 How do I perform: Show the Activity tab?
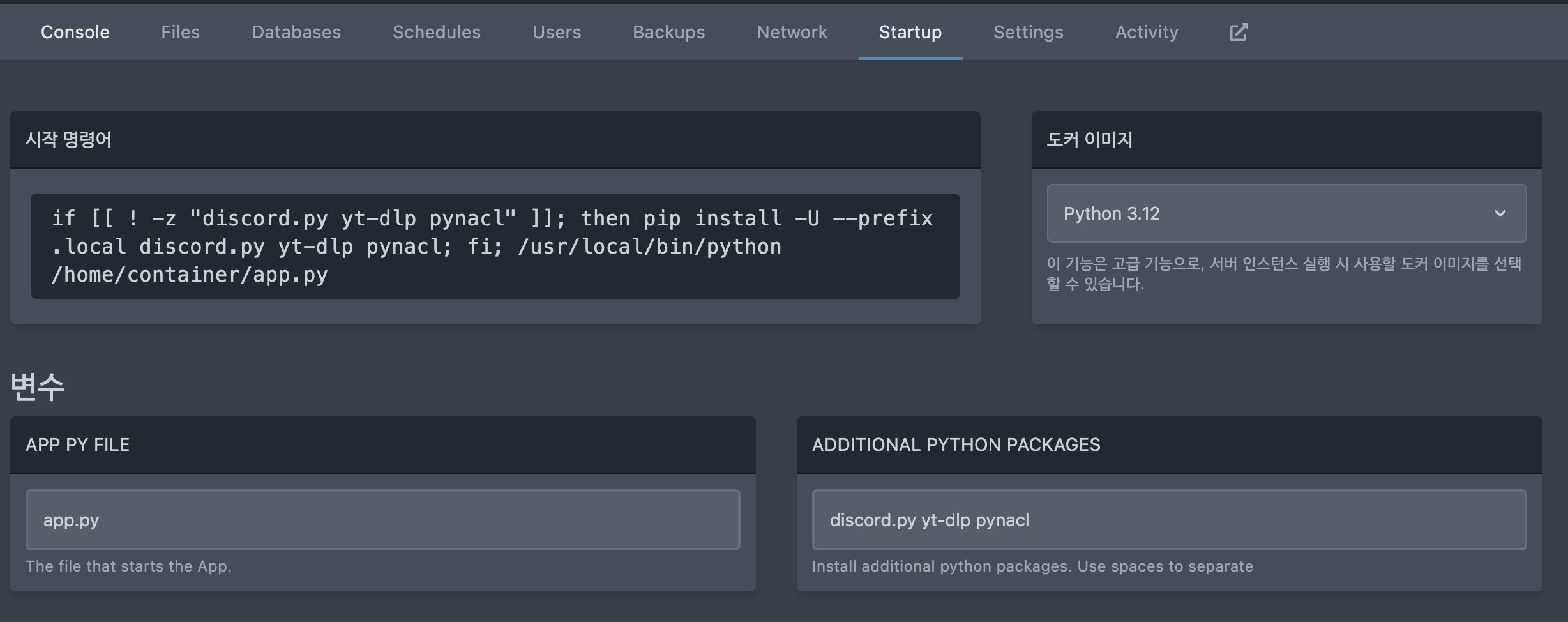[1147, 32]
